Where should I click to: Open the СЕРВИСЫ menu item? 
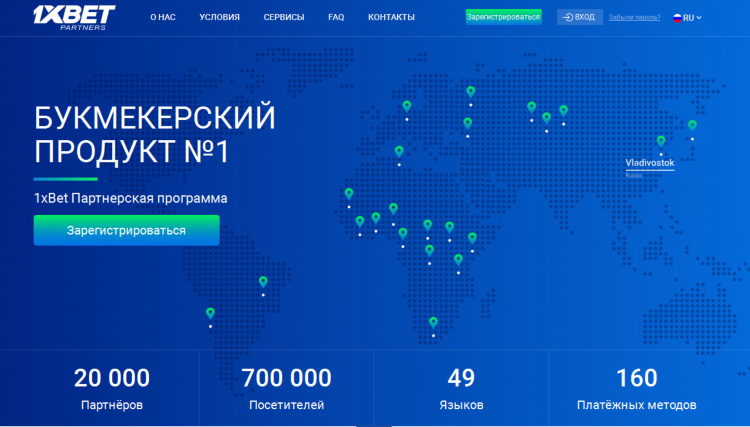[x=284, y=17]
